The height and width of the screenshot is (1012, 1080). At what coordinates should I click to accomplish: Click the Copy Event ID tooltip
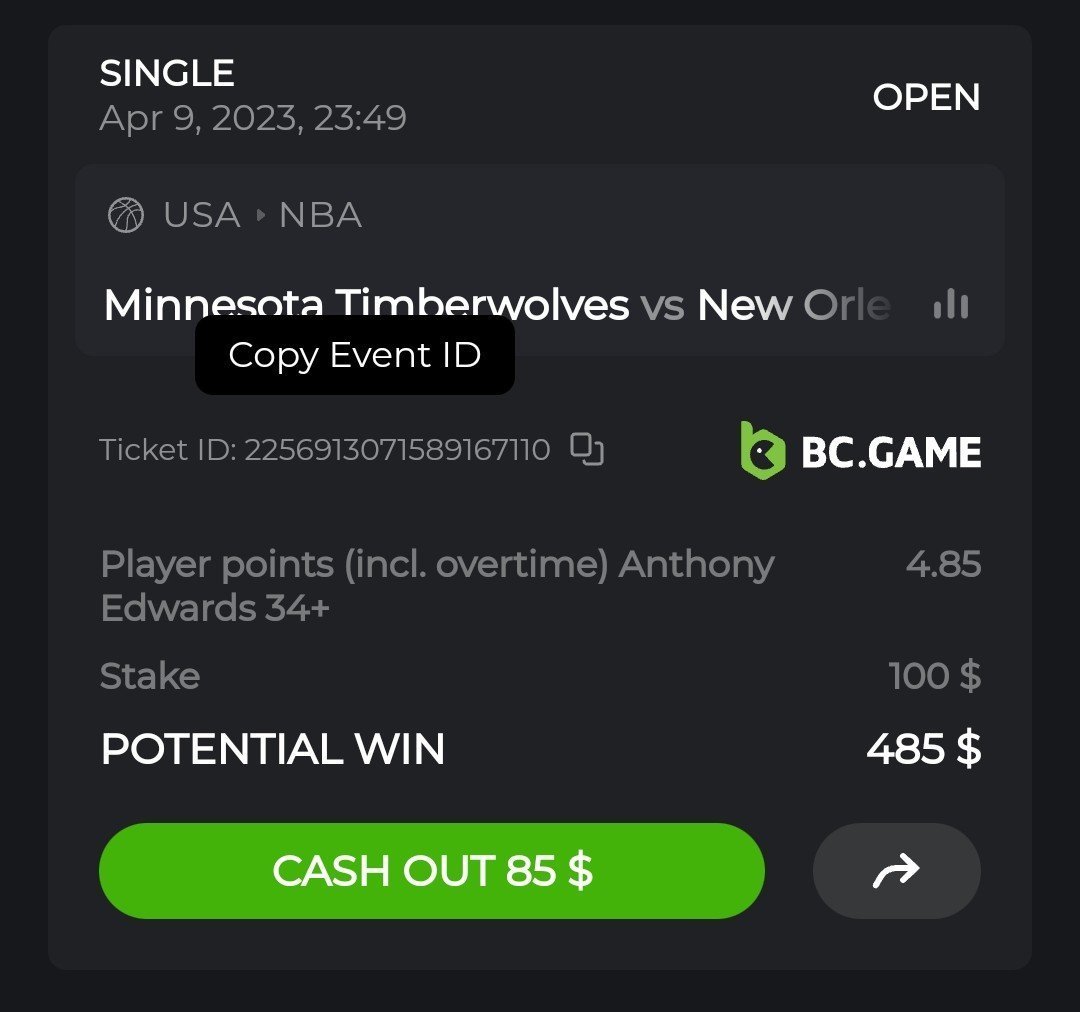point(355,355)
